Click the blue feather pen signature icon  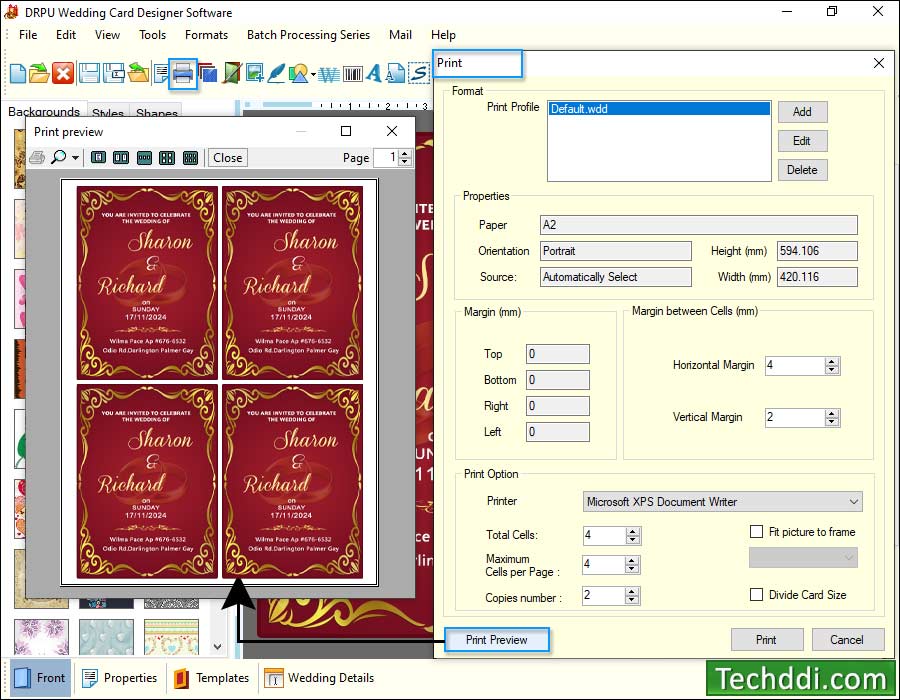(x=276, y=73)
